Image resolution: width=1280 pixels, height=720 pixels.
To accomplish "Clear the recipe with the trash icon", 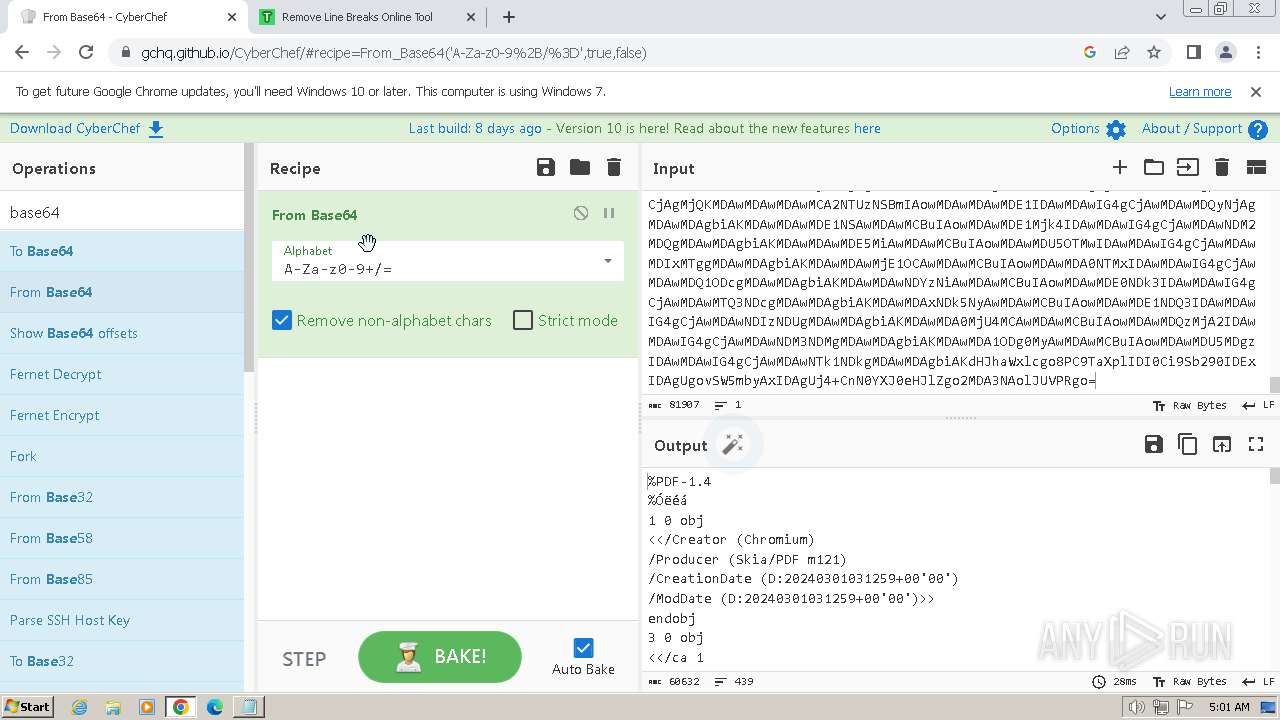I will [x=614, y=167].
